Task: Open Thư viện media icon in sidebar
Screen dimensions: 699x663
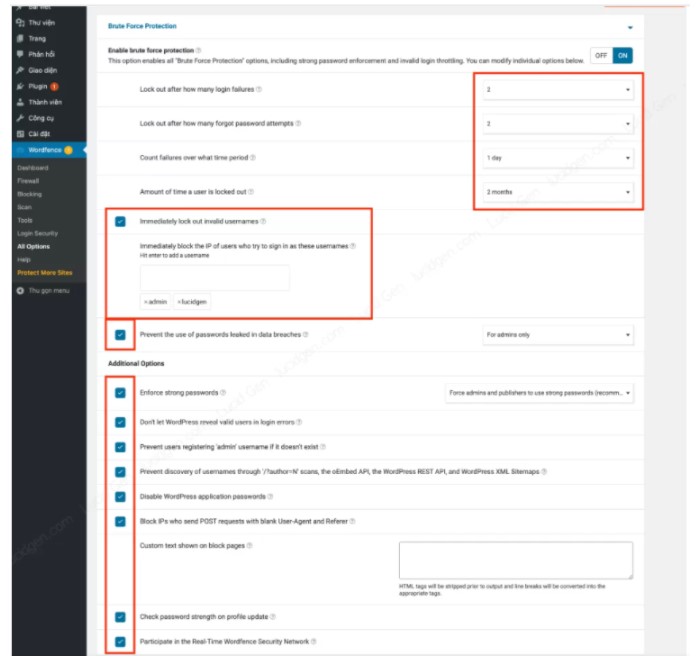Action: [x=20, y=23]
